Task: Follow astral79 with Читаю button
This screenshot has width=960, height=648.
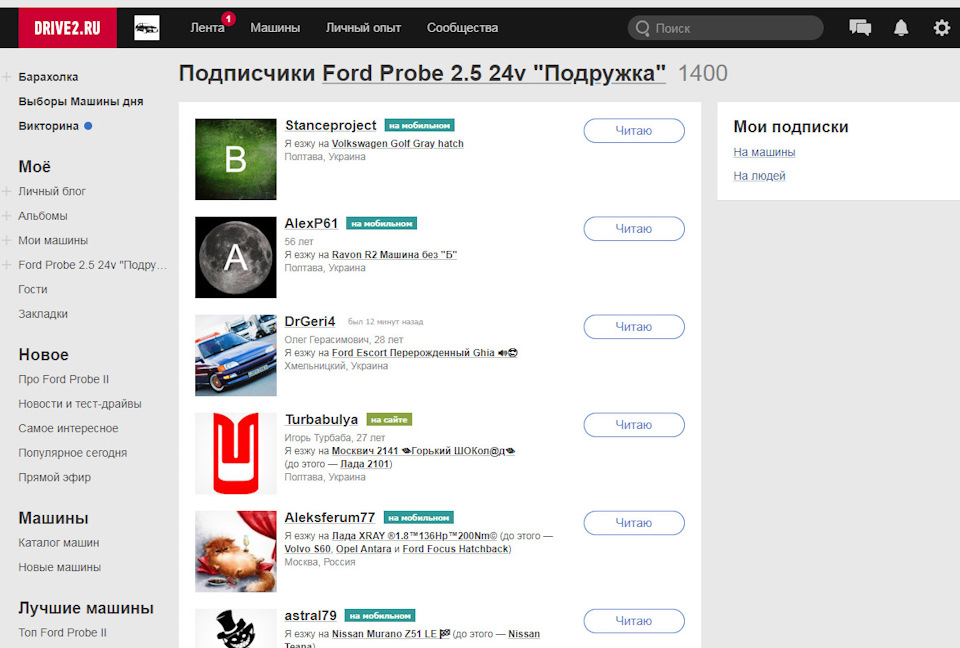Action: tap(634, 620)
